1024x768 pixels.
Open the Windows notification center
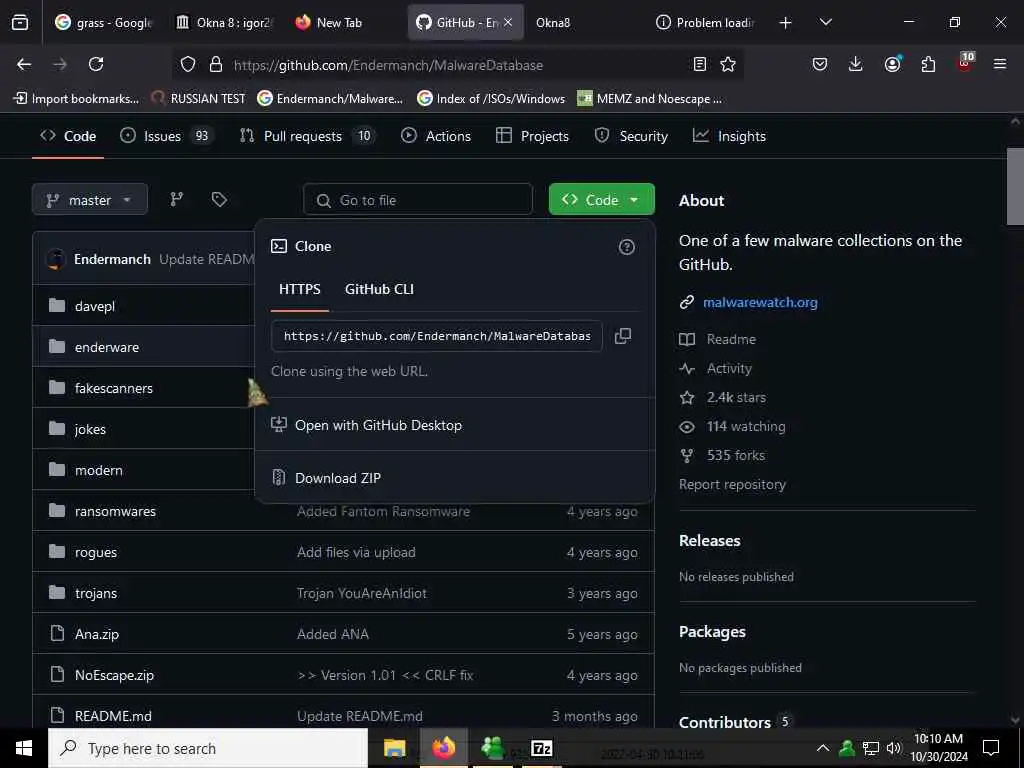click(991, 748)
